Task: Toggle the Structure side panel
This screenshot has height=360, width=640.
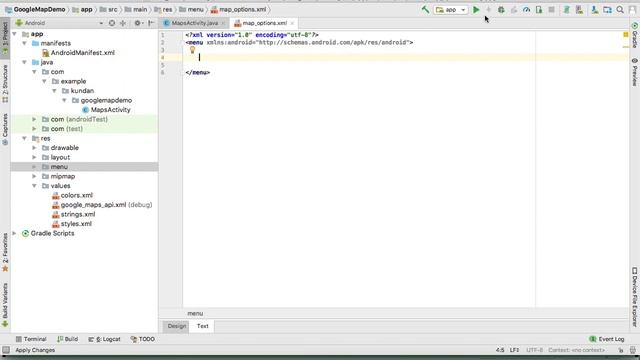Action: pos(5,84)
